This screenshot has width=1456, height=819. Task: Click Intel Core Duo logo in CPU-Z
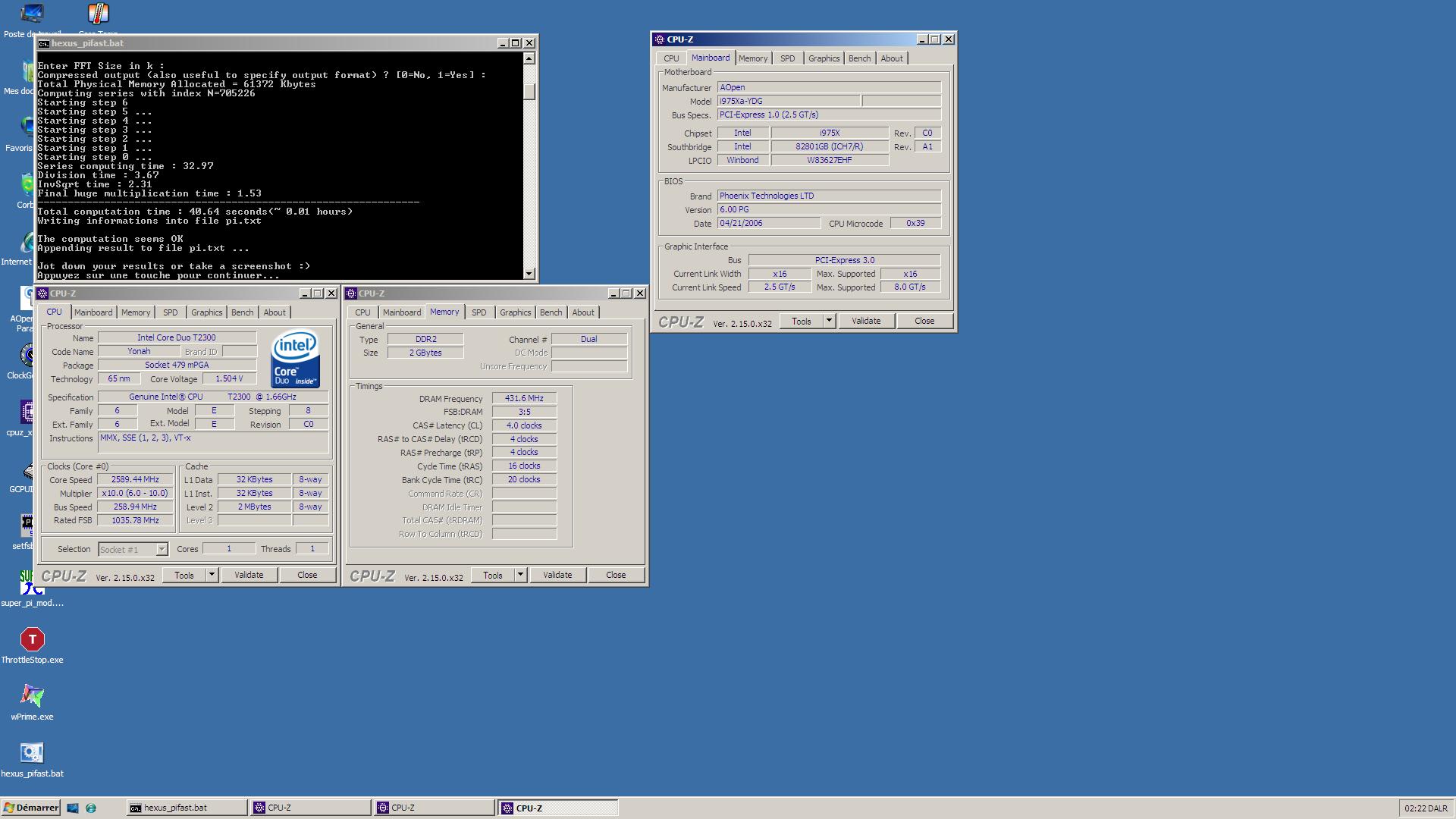295,359
